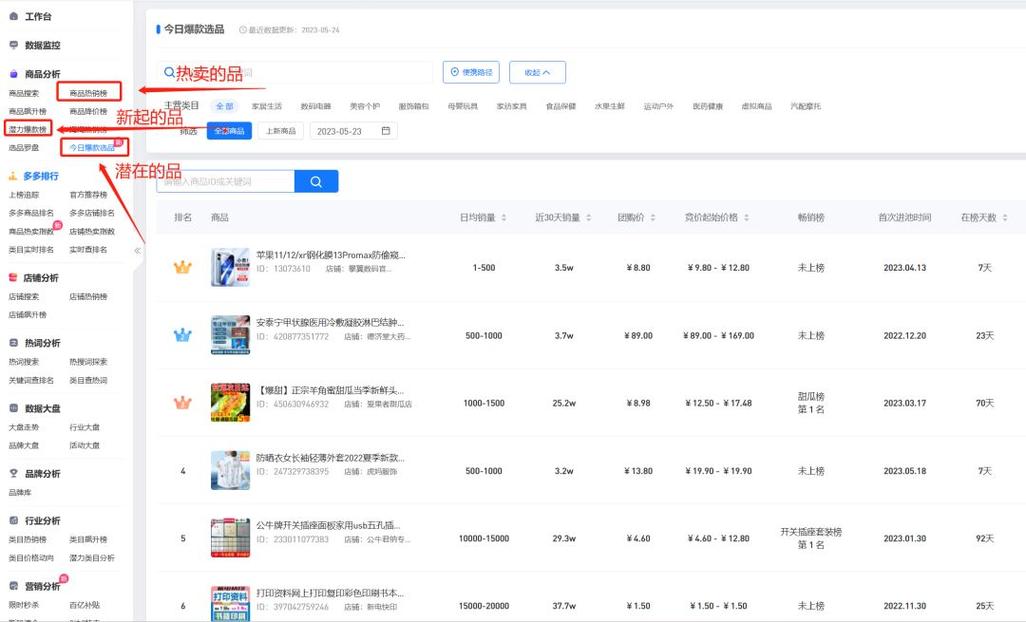1026x622 pixels.
Task: Open 行业大盘 in sidebar
Action: (x=84, y=427)
